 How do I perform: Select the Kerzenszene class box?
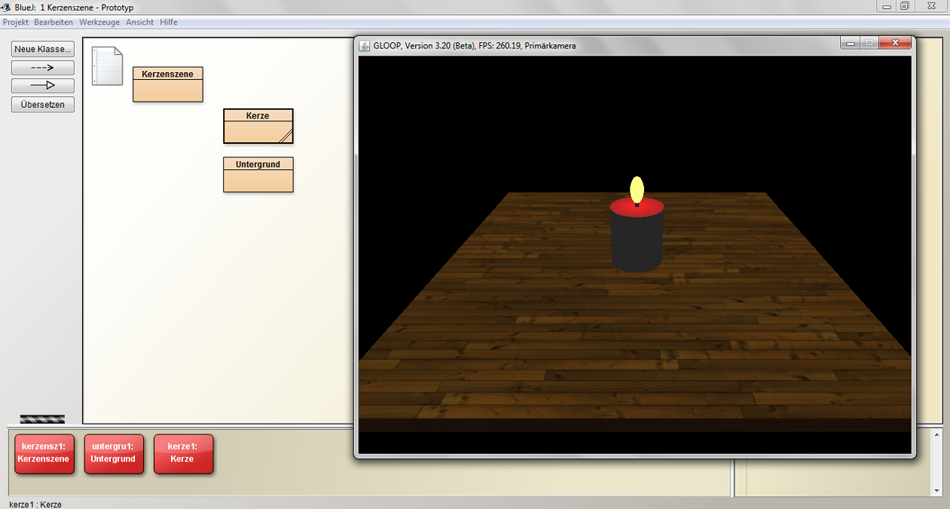[x=168, y=84]
